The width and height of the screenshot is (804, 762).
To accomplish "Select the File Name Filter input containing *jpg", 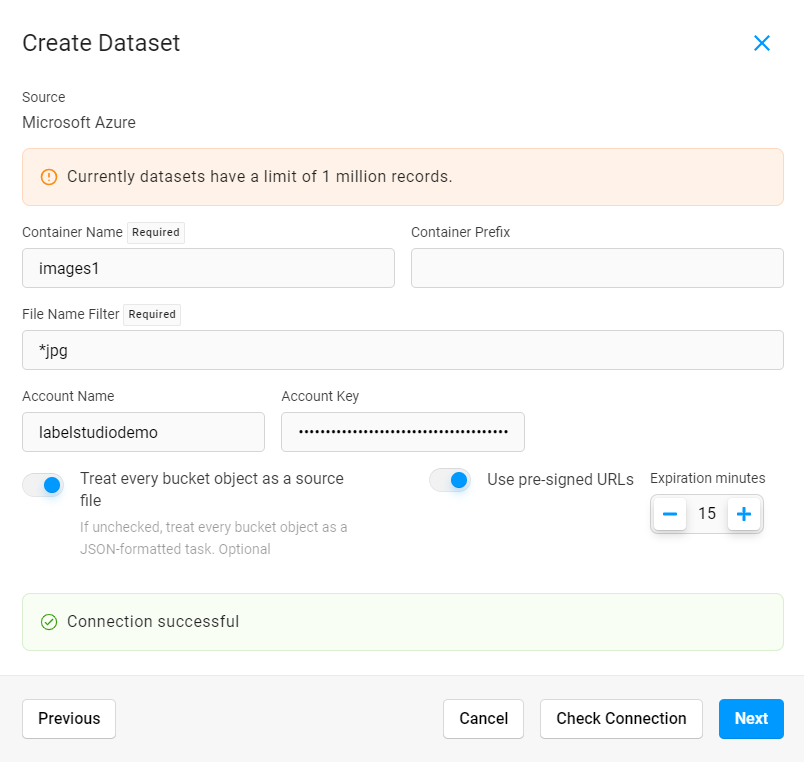I will point(402,350).
